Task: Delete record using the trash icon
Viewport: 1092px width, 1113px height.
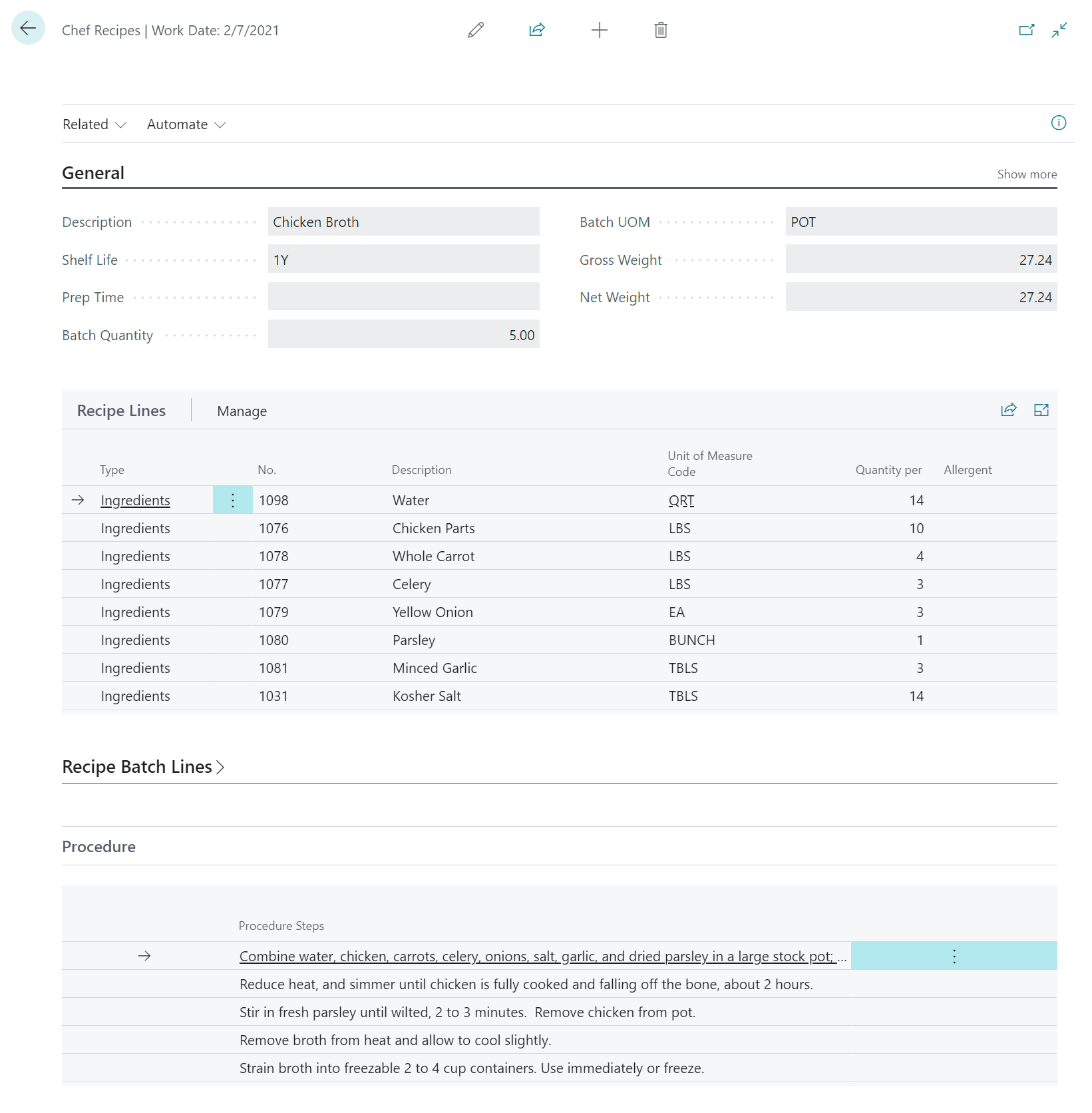Action: (x=660, y=30)
